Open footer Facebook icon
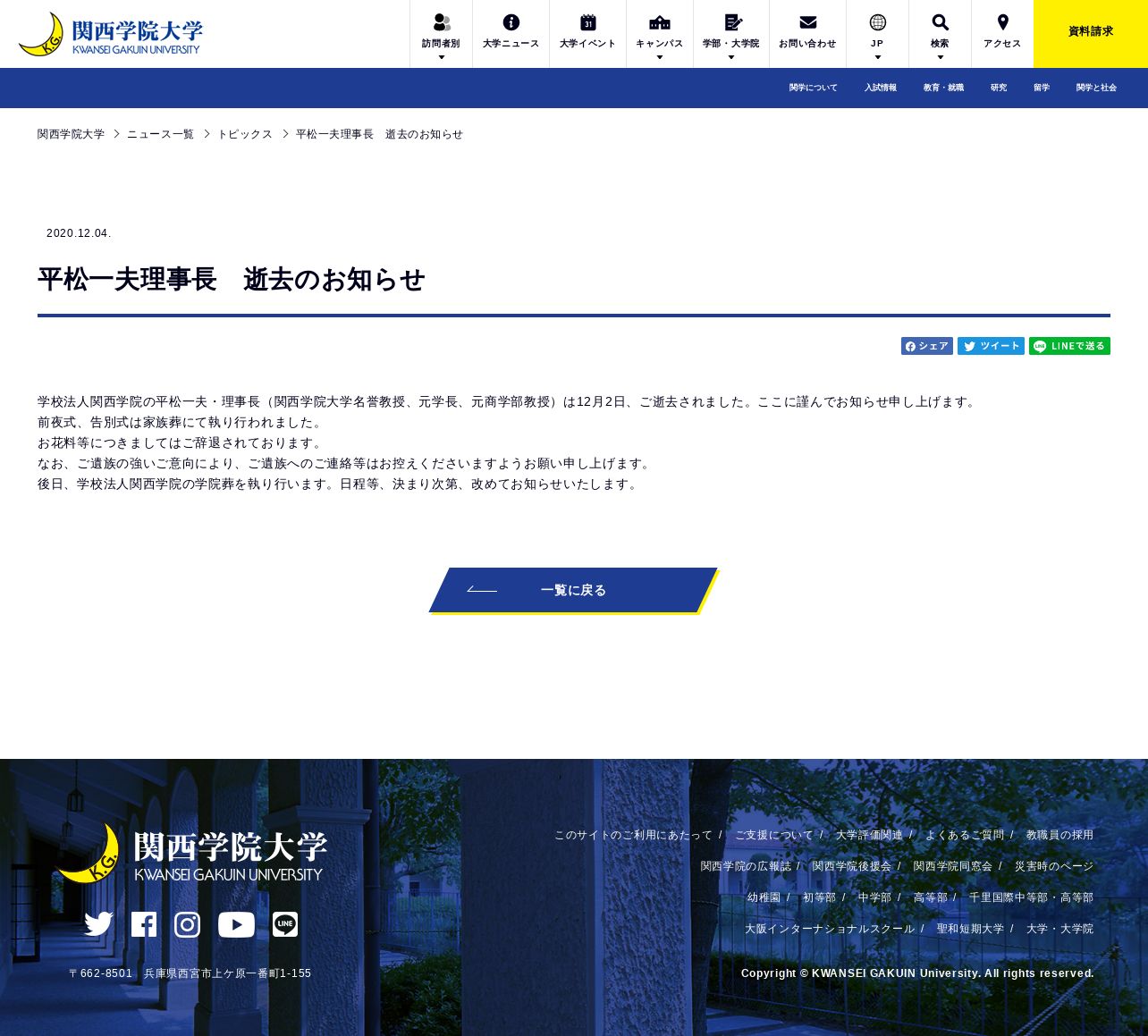The width and height of the screenshot is (1148, 1036). (144, 924)
